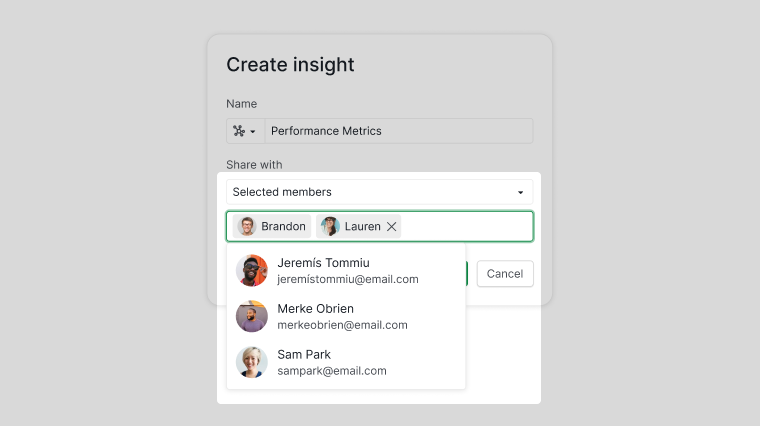Image resolution: width=760 pixels, height=426 pixels.
Task: Select the Brandon member chip label
Action: (x=283, y=226)
